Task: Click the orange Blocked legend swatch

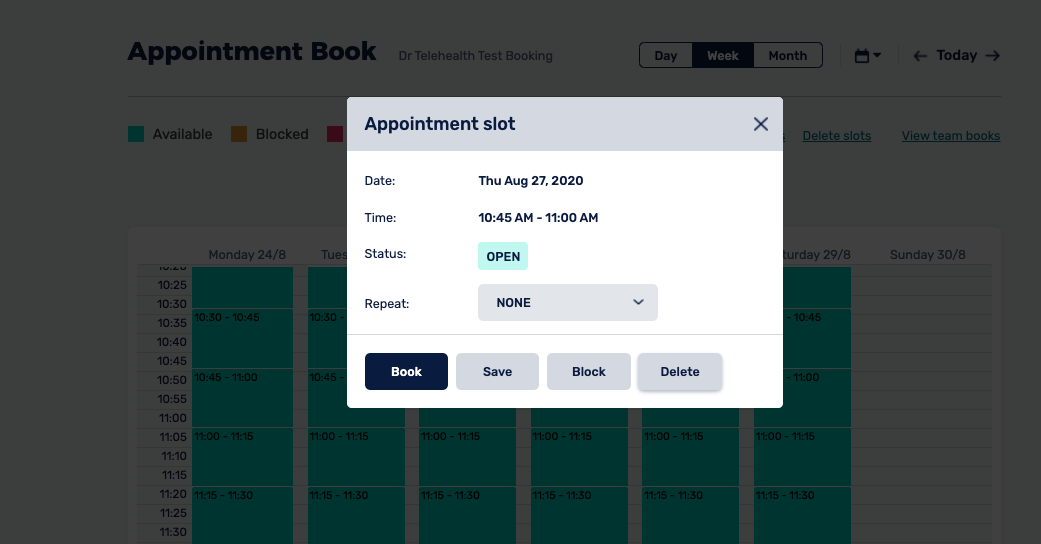Action: pos(239,134)
